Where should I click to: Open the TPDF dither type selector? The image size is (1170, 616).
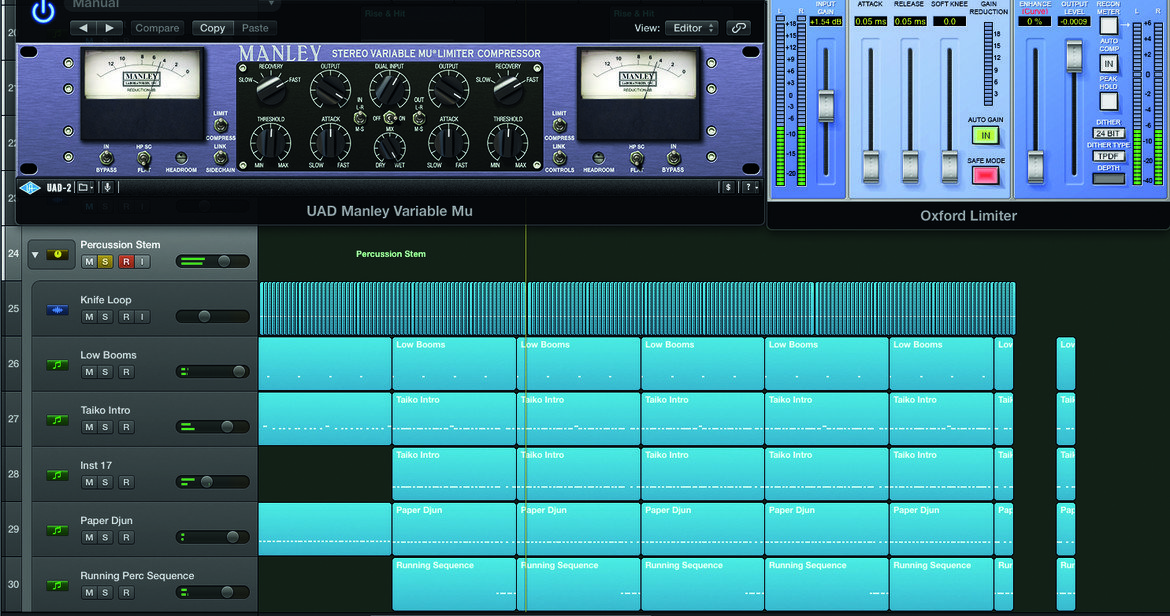point(1108,156)
